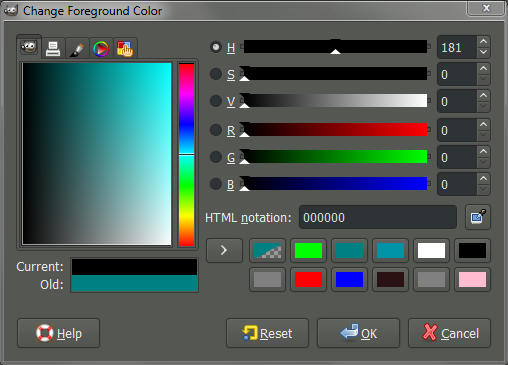Switch to the color Wheel tab
This screenshot has height=365, width=508.
coord(101,49)
